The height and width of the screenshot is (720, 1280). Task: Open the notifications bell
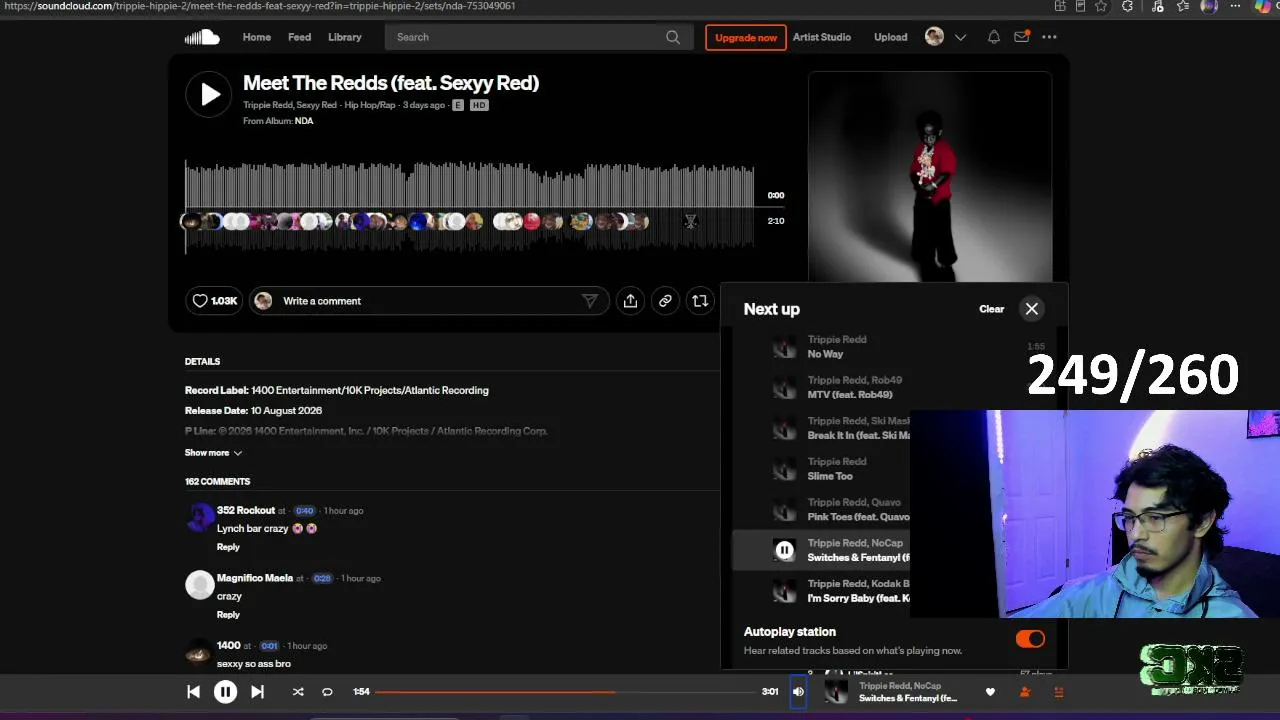(x=994, y=37)
